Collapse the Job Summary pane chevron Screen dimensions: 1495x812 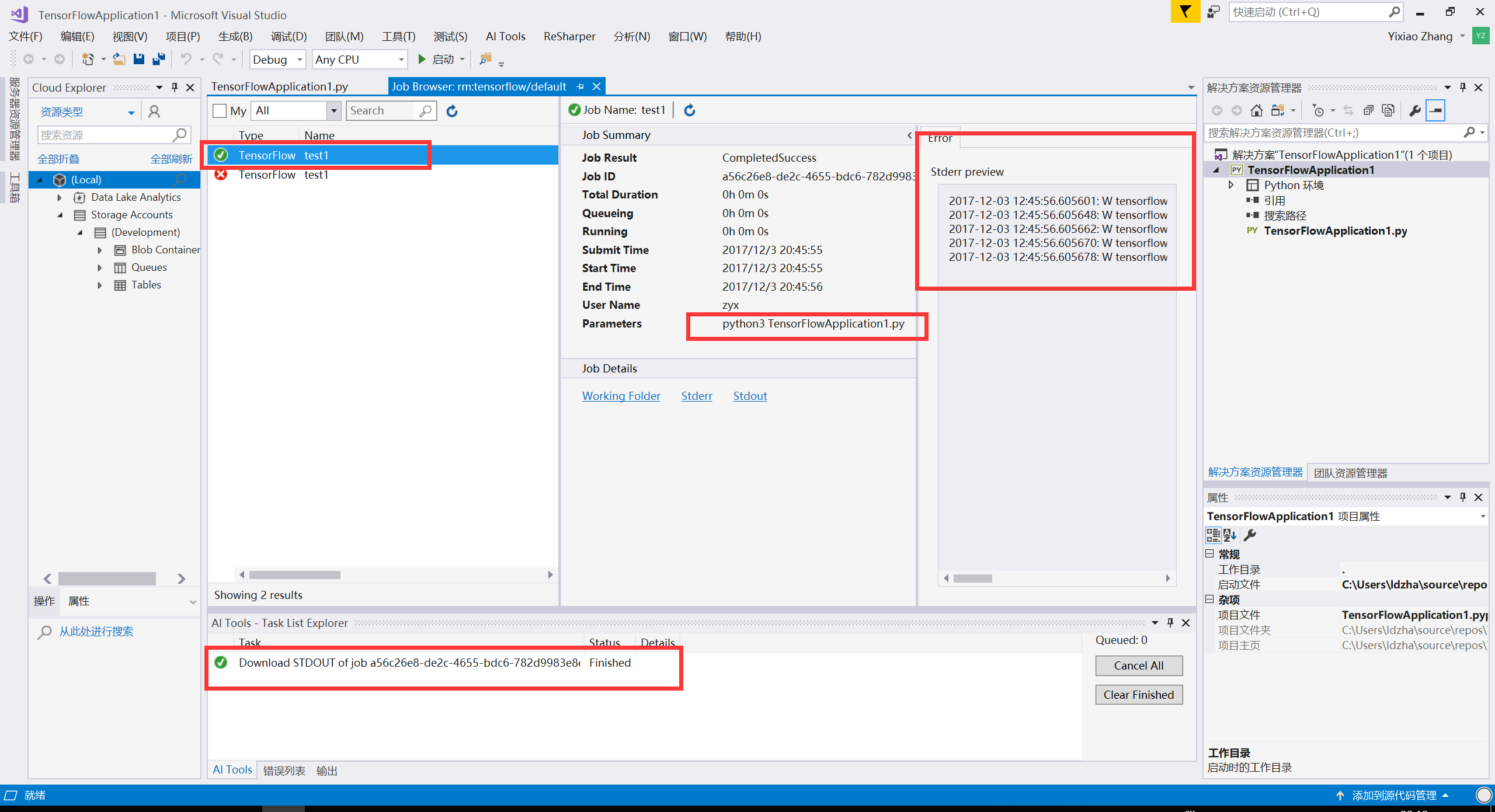[x=909, y=135]
